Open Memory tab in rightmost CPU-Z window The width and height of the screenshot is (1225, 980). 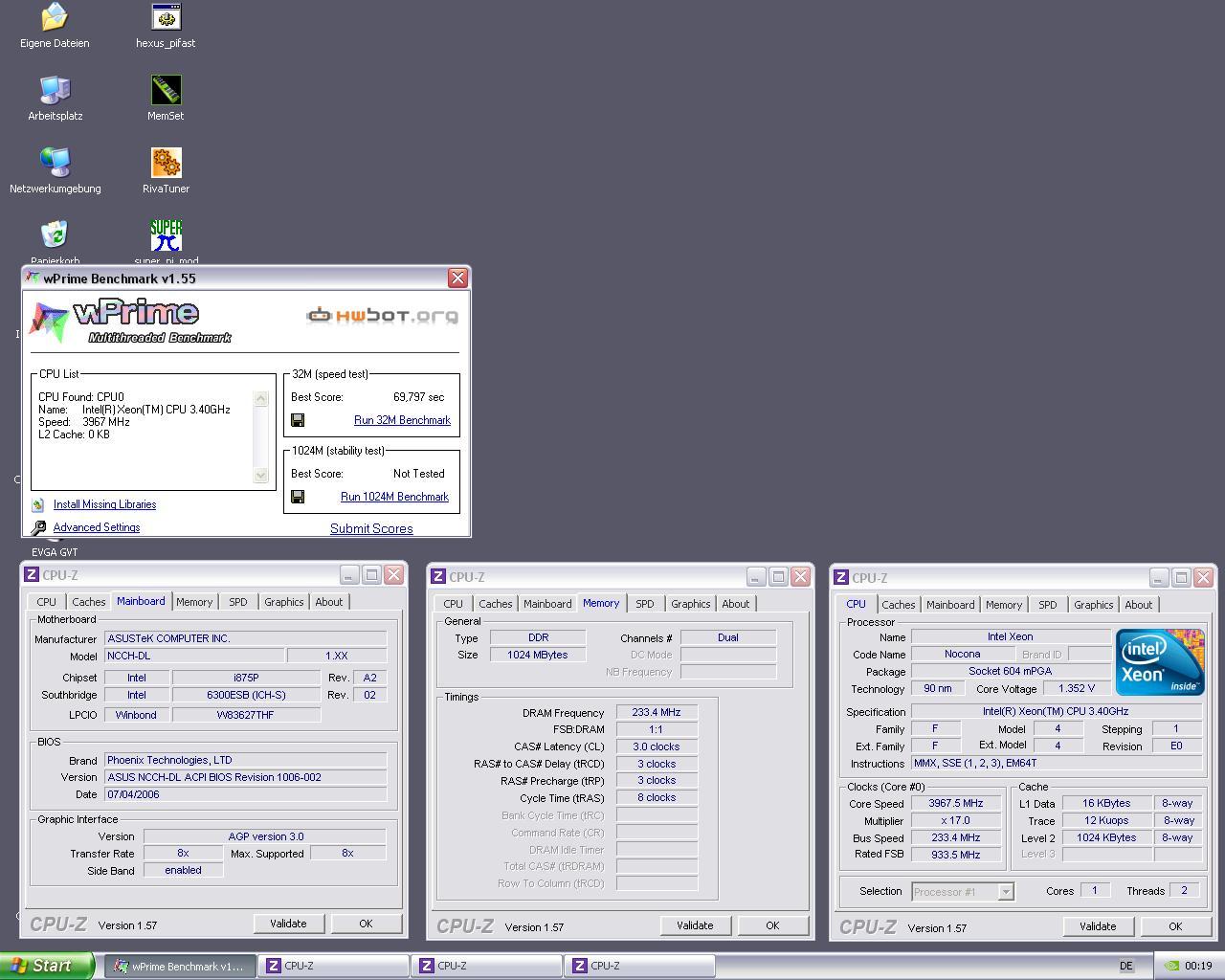pos(1003,605)
